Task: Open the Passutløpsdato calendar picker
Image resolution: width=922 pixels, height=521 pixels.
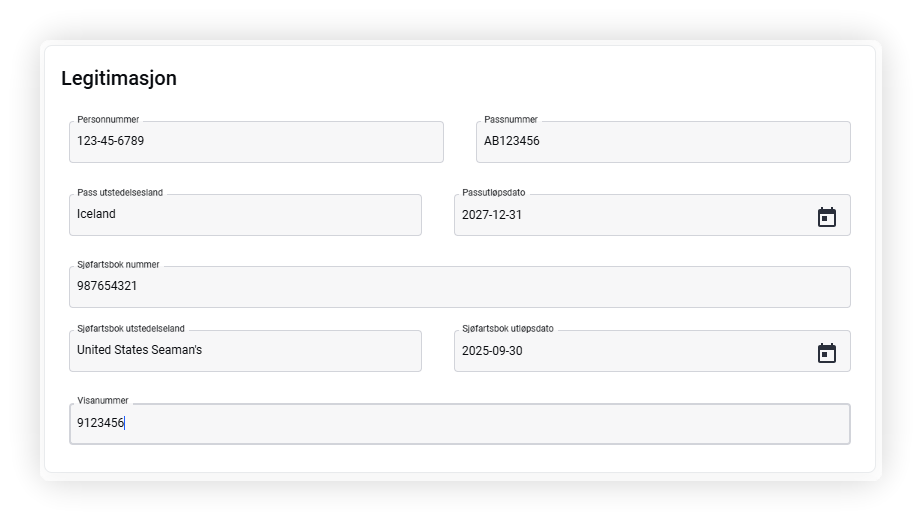Action: 826,217
